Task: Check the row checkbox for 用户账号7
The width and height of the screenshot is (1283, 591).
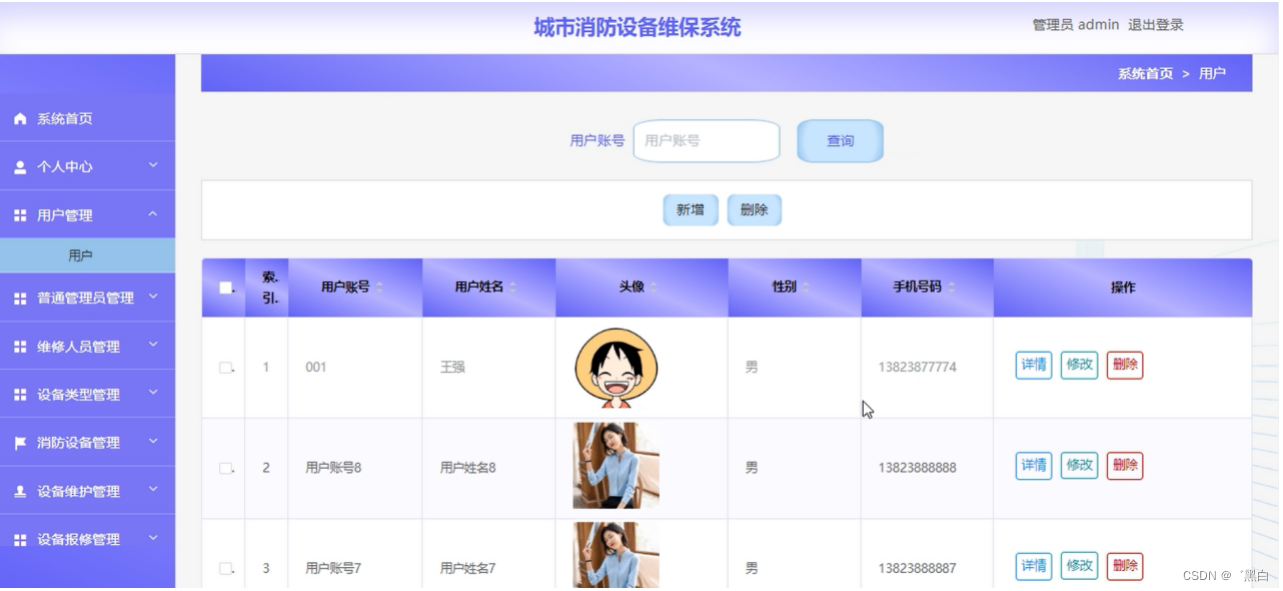Action: [x=226, y=568]
